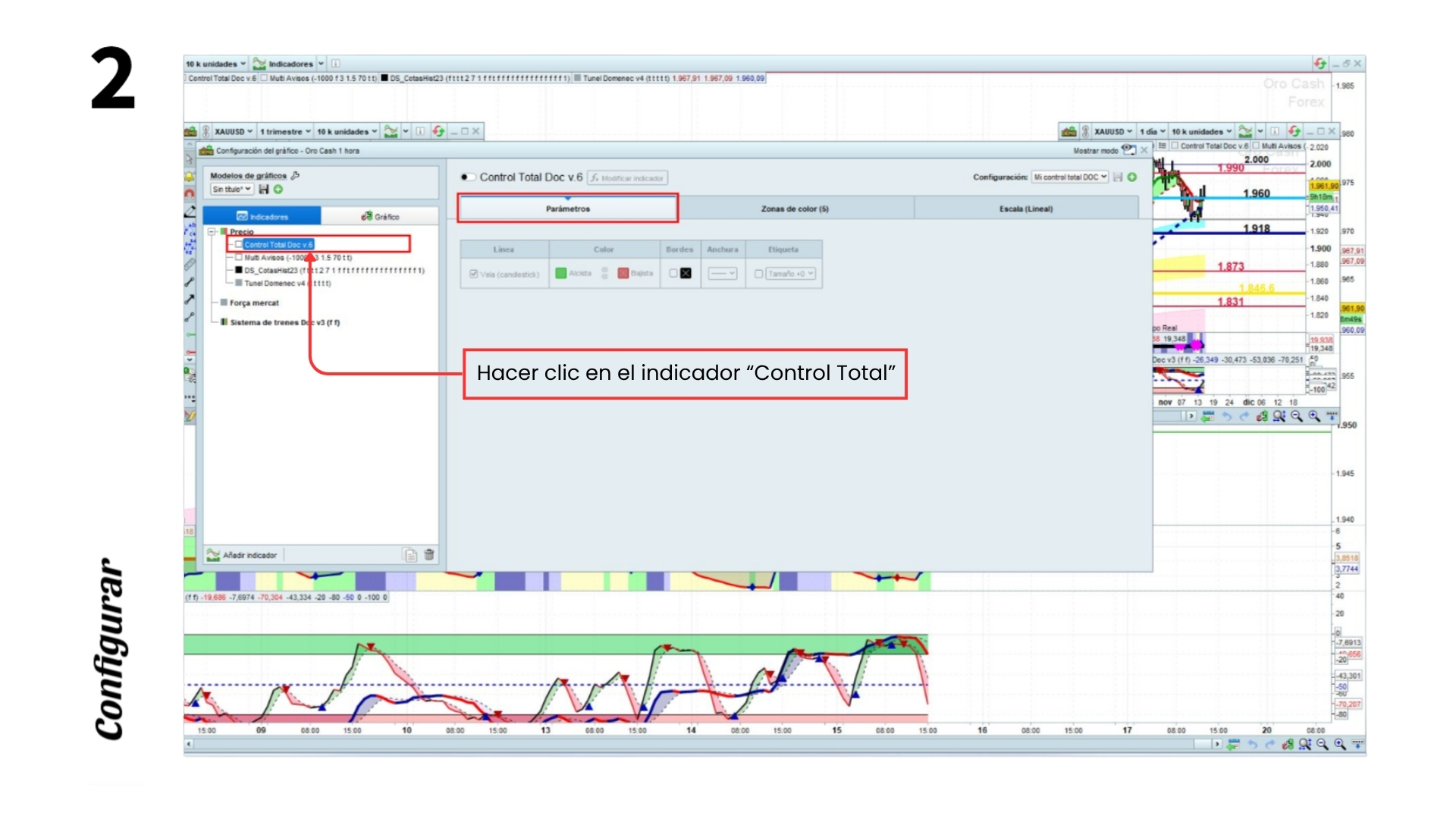Switch to Indicadores tab
Viewport: 1456px width, 819px height.
262,216
